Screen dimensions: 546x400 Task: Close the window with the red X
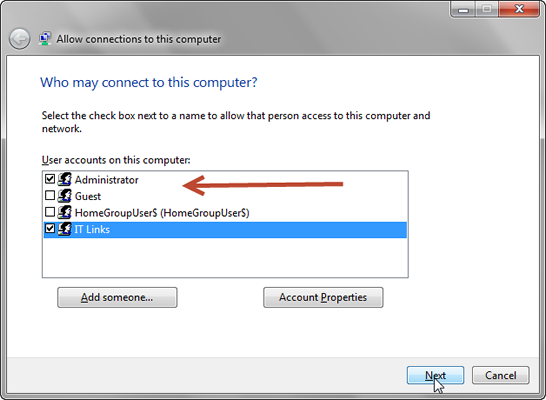(x=519, y=9)
